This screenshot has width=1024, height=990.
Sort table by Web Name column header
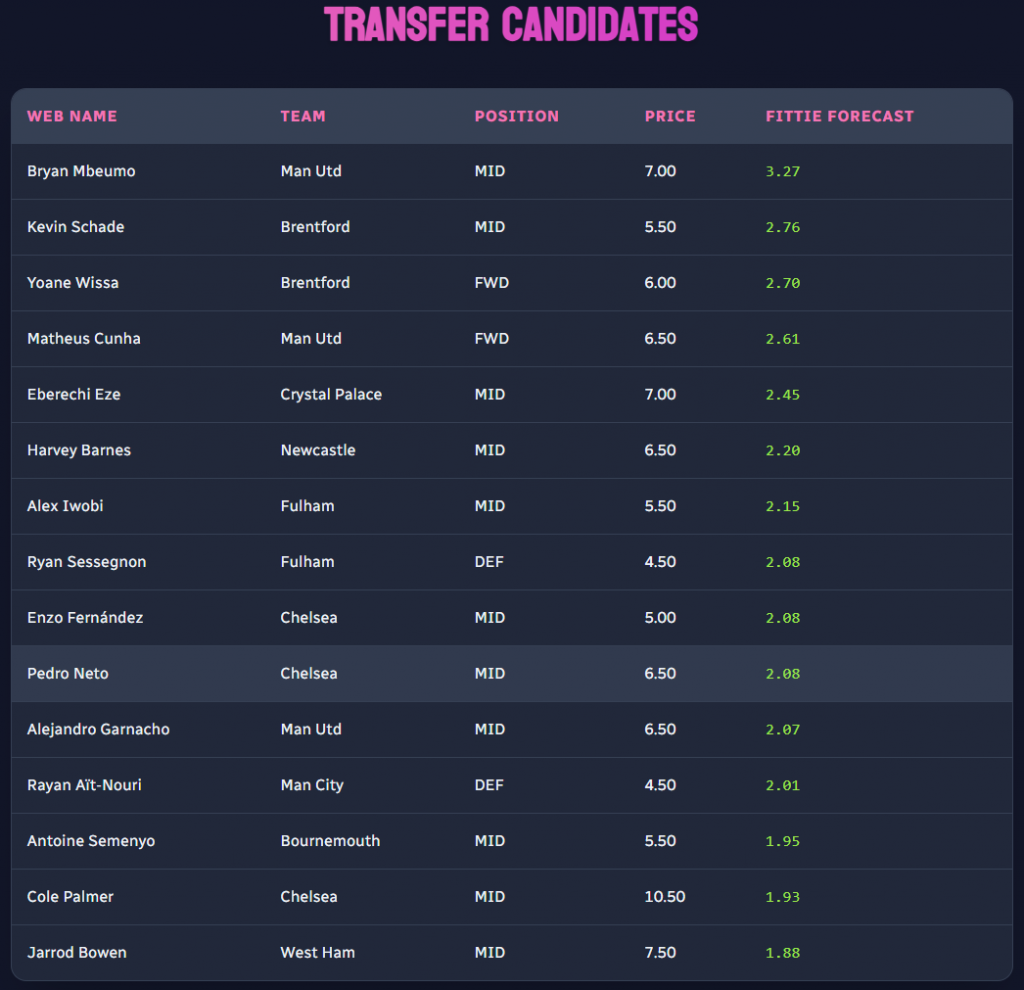coord(72,116)
